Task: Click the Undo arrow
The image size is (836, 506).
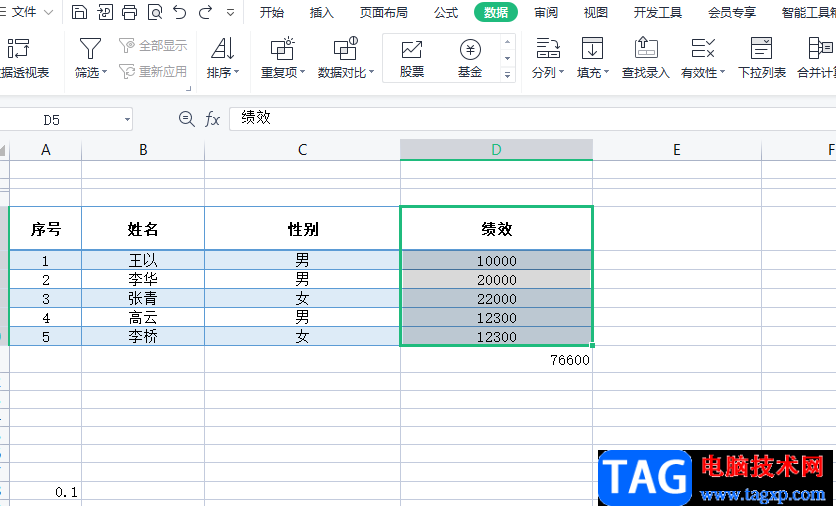Action: pyautogui.click(x=180, y=12)
